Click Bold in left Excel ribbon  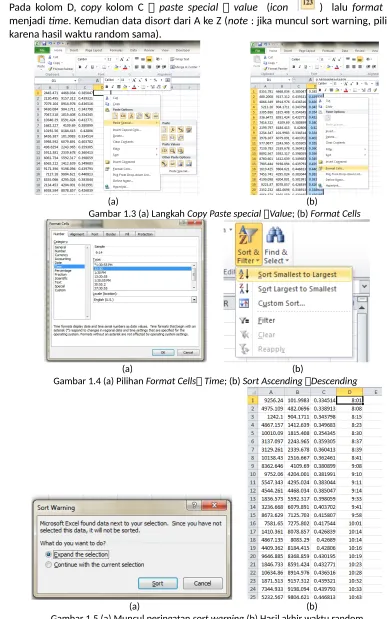[81, 67]
